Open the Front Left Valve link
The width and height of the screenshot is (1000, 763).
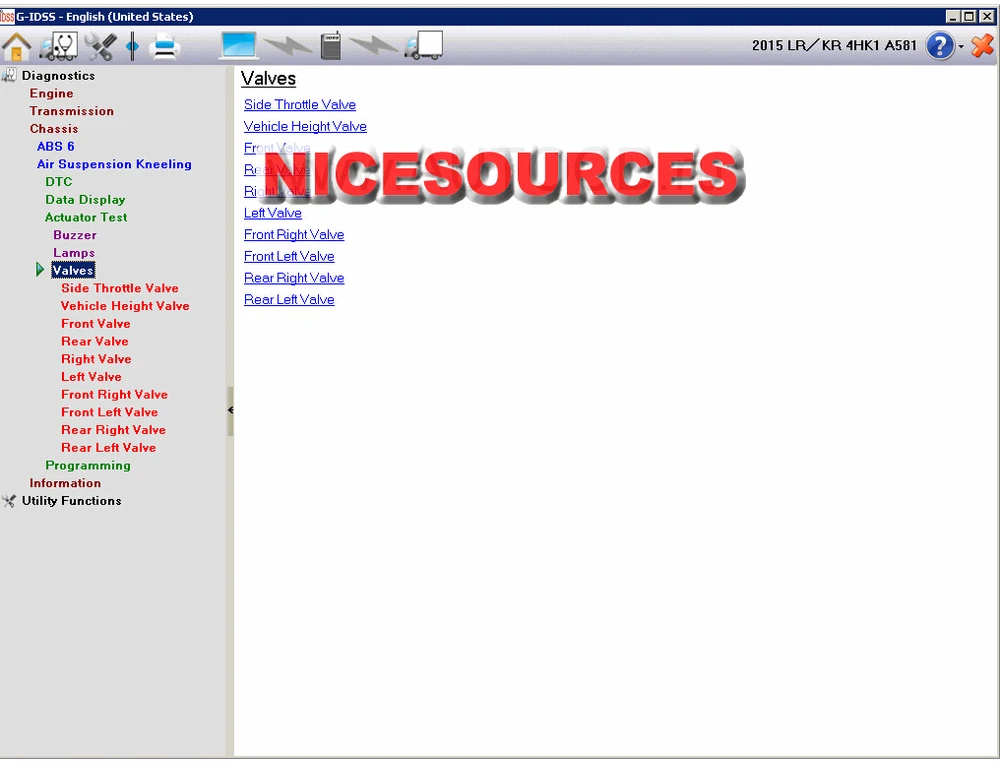click(x=289, y=256)
